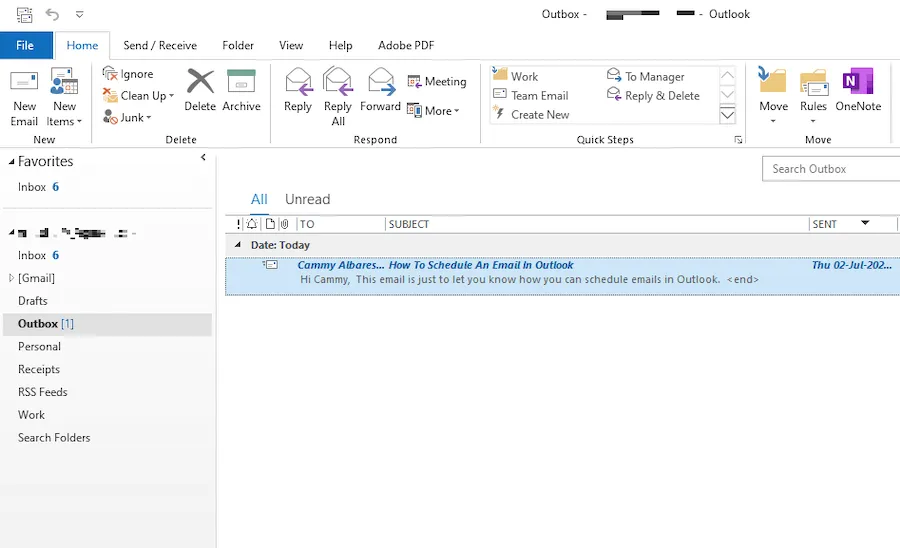Viewport: 900px width, 548px height.
Task: Collapse the mail account folder tree
Action: click(11, 232)
